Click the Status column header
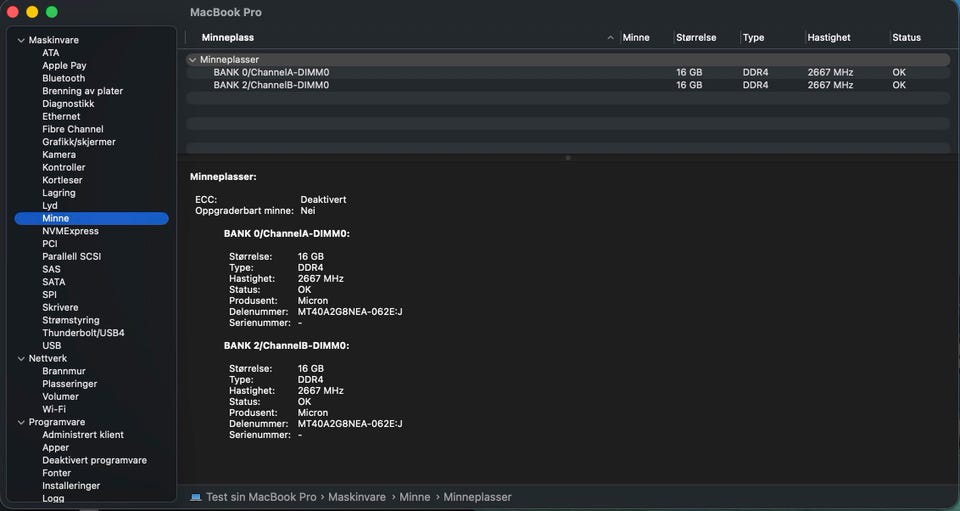Viewport: 960px width, 511px height. (x=907, y=38)
